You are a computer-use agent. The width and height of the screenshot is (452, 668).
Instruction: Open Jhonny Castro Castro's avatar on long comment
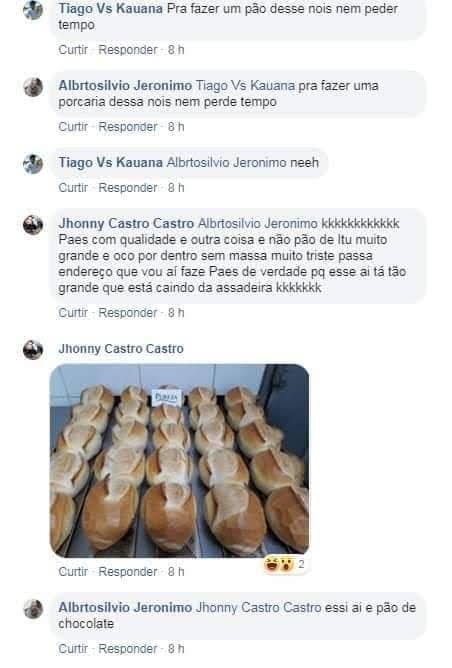click(x=33, y=225)
